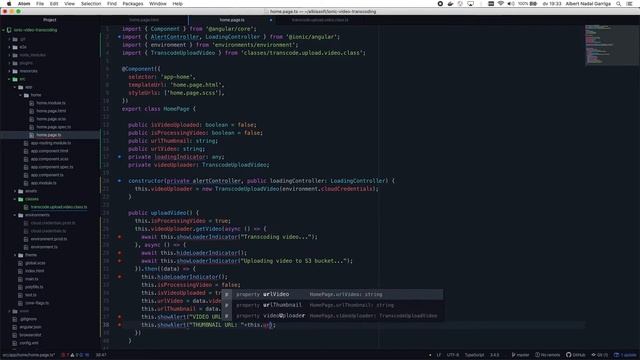Open the Selection menu
640x360 pixels.
coord(91,4)
